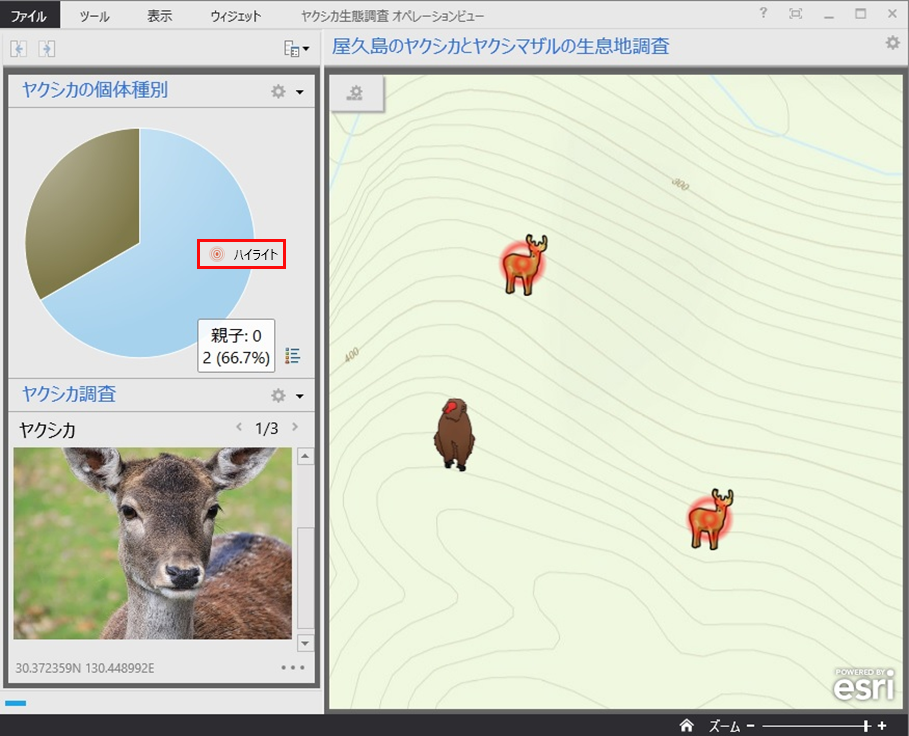Viewport: 909px width, 736px height.
Task: Click the home extent icon
Action: pyautogui.click(x=686, y=725)
